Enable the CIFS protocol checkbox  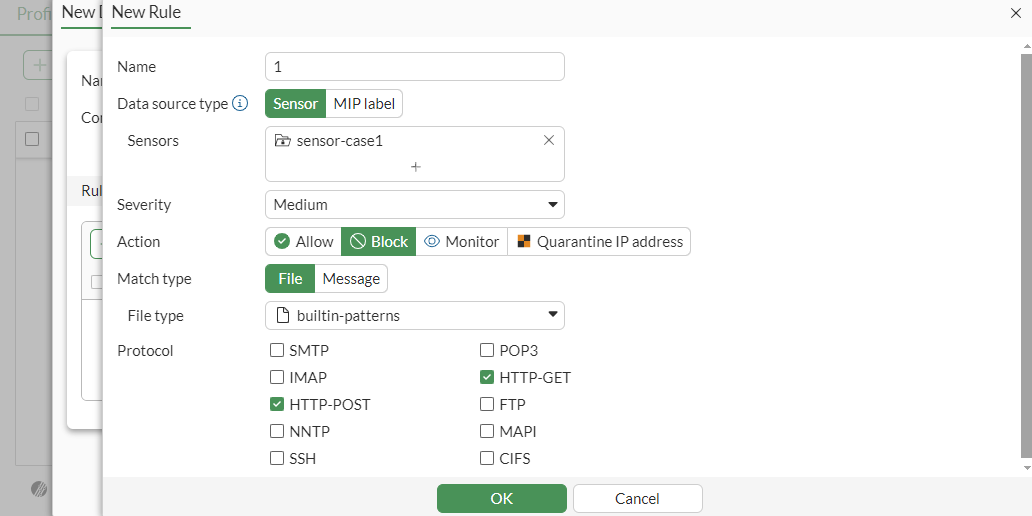(x=487, y=458)
